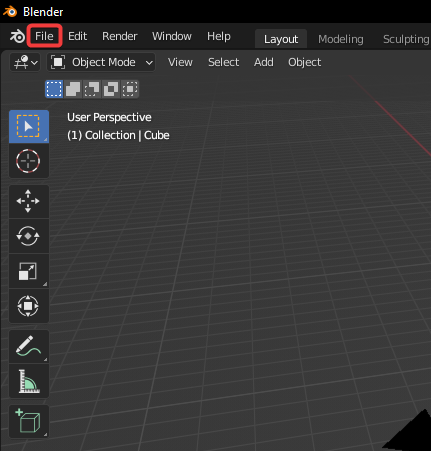
Task: Set selection mode to extend
Action: [73, 89]
